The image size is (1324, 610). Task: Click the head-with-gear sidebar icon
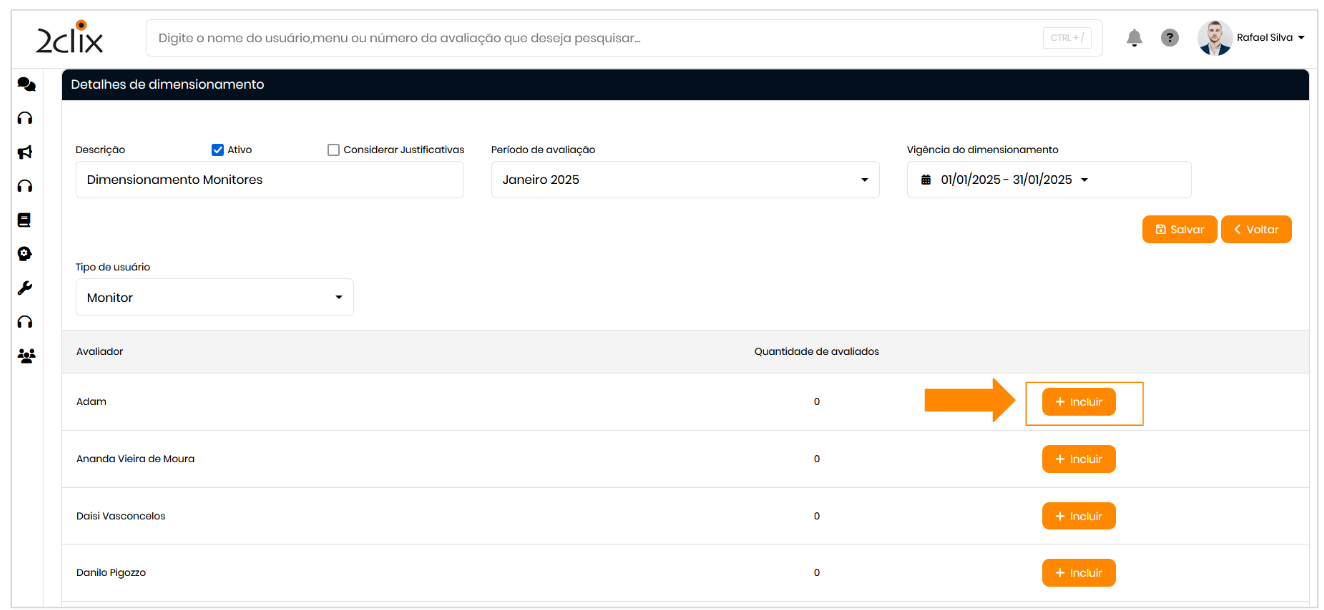tap(26, 254)
